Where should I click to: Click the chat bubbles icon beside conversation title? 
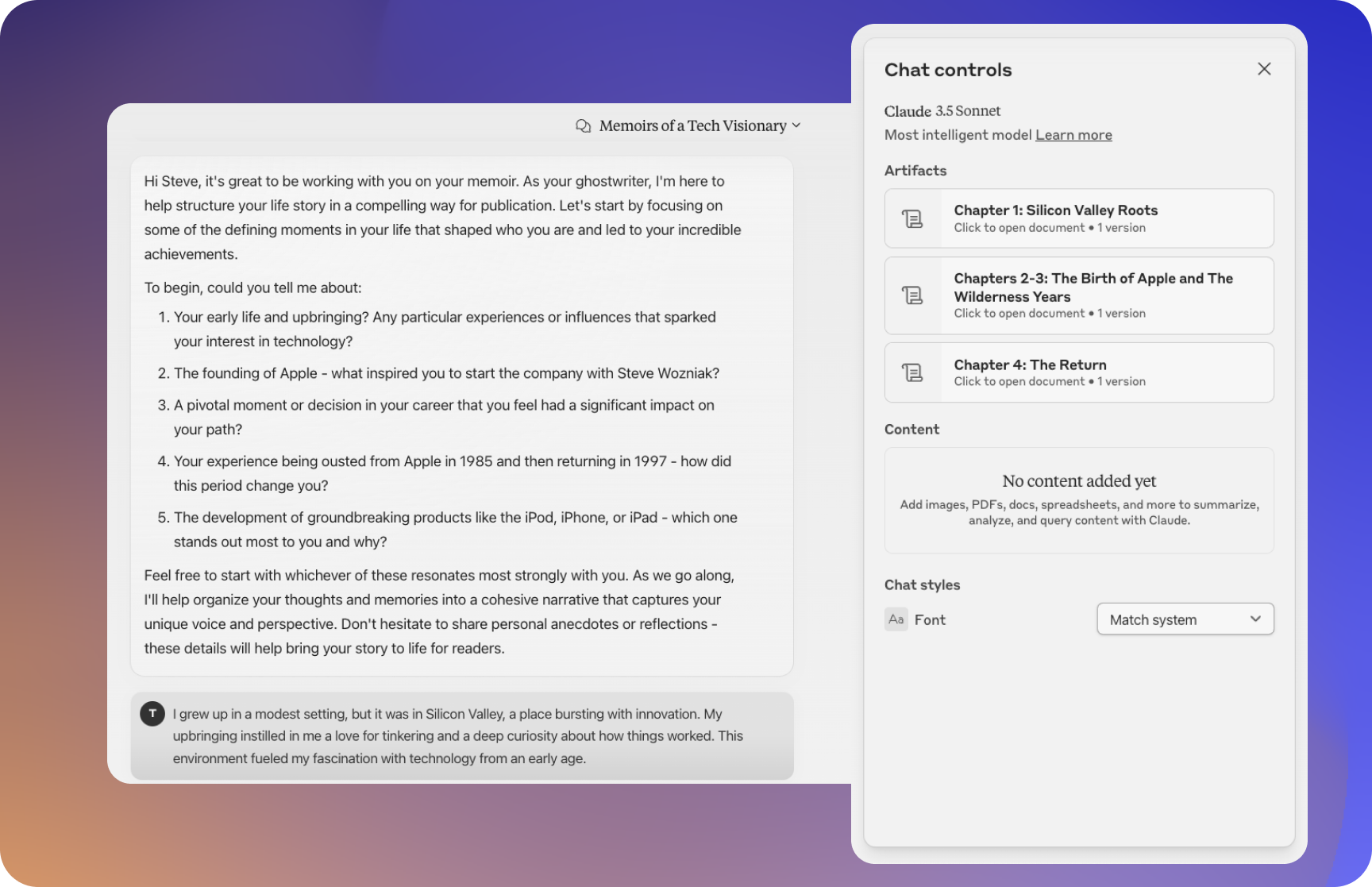point(583,126)
